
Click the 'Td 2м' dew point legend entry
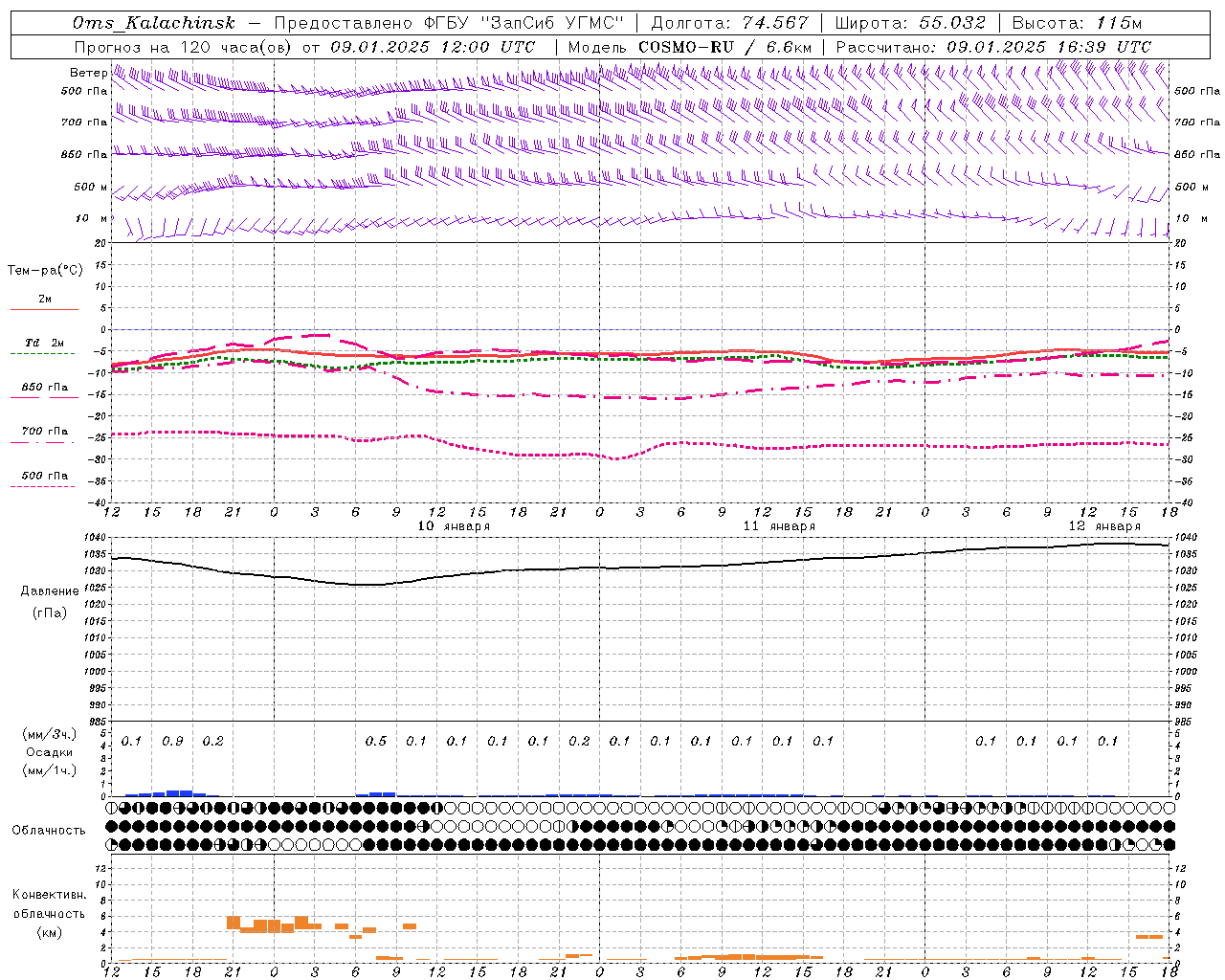tap(44, 343)
